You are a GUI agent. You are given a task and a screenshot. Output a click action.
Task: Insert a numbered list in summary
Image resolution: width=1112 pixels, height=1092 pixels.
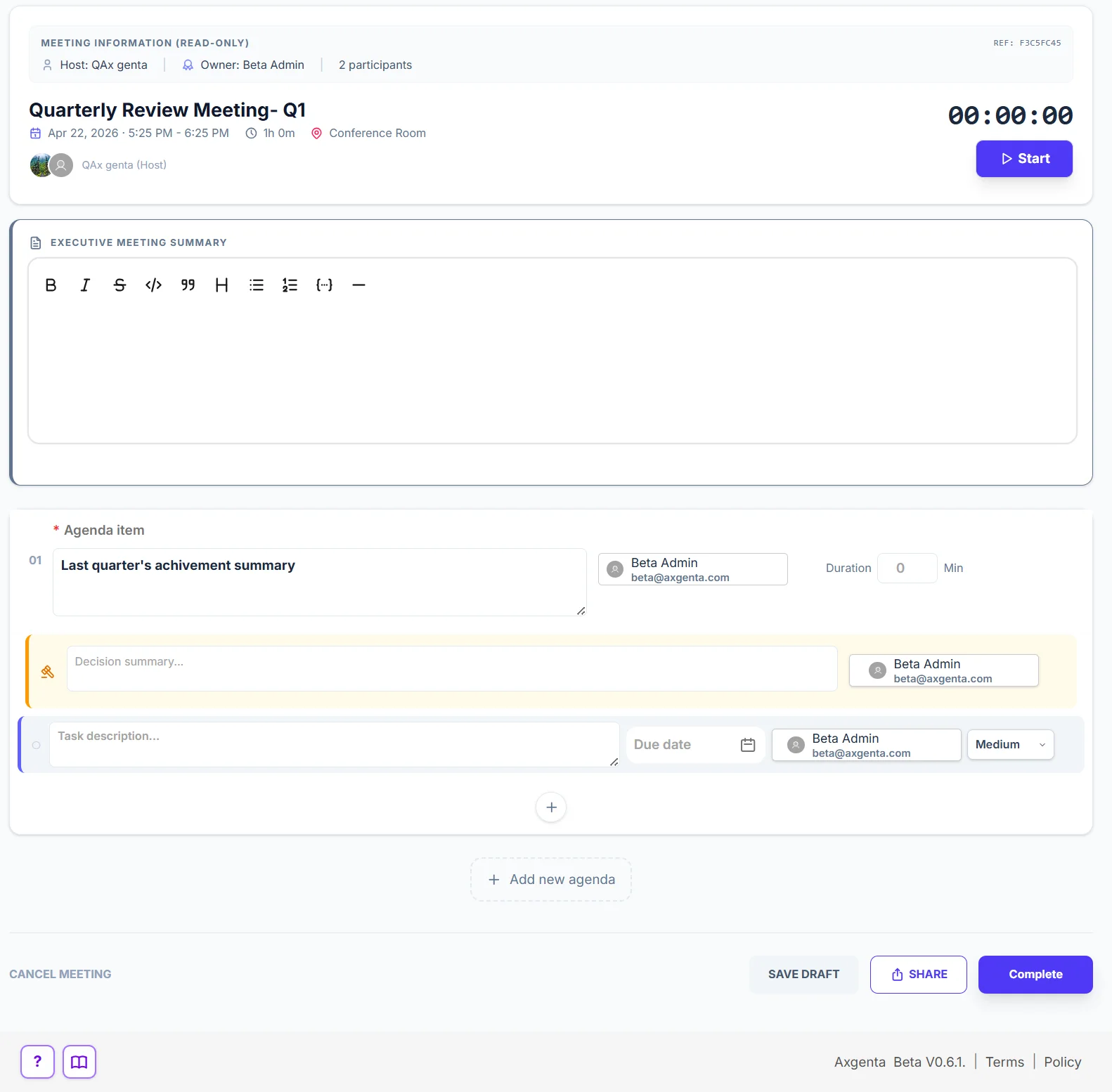(x=290, y=285)
